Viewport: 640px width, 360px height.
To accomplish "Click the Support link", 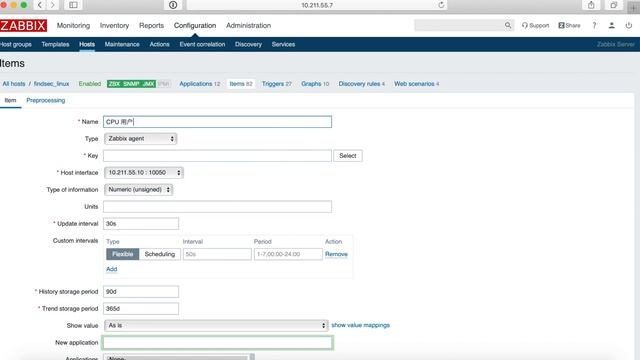I will [x=535, y=25].
